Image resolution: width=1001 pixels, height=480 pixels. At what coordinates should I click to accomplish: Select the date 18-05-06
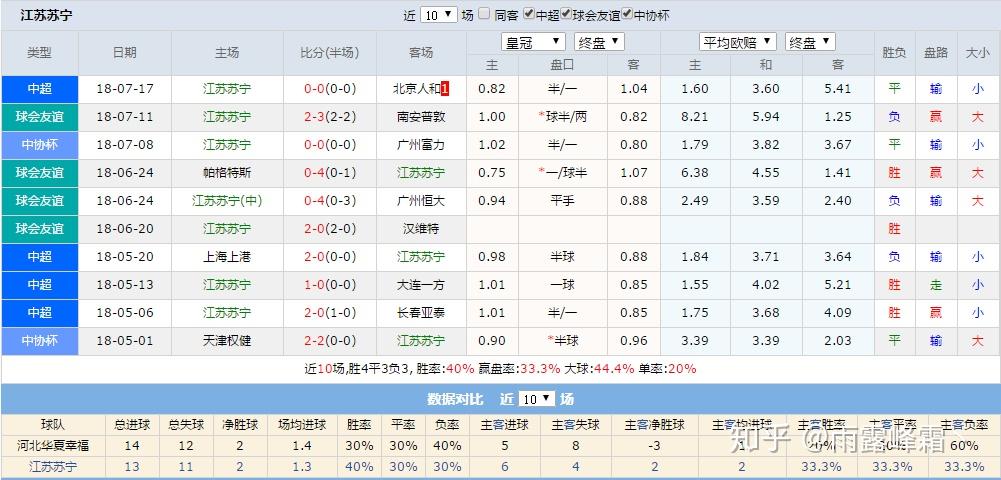coord(124,313)
